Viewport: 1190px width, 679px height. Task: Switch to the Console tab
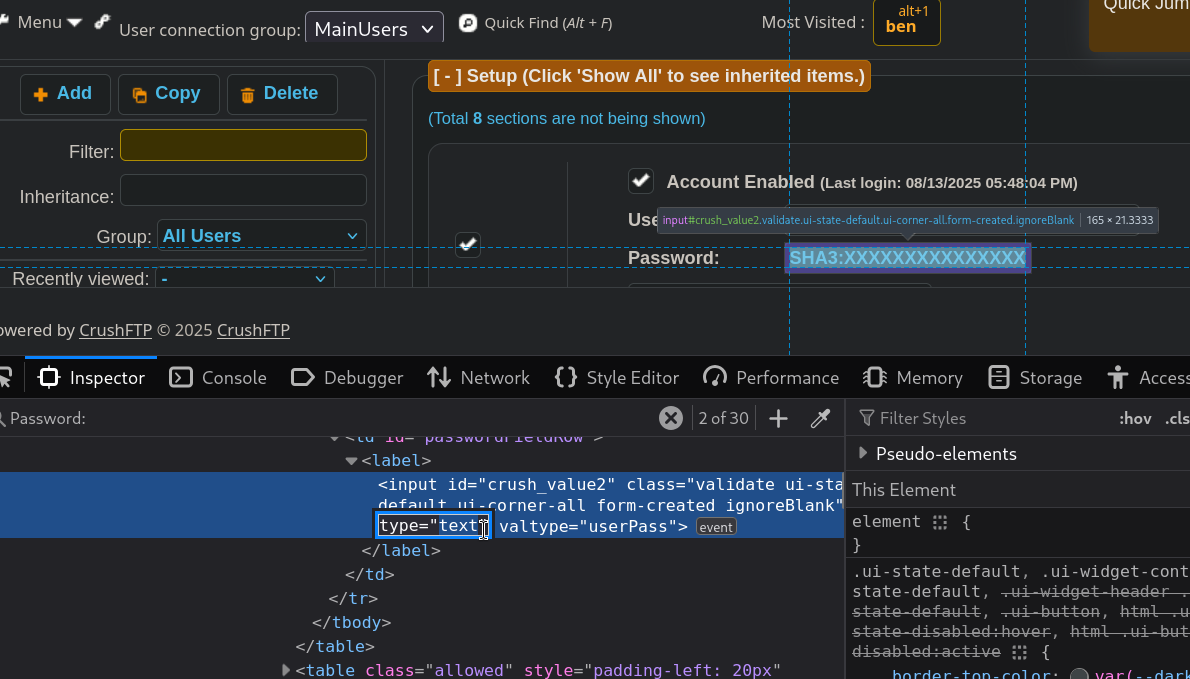click(x=218, y=377)
